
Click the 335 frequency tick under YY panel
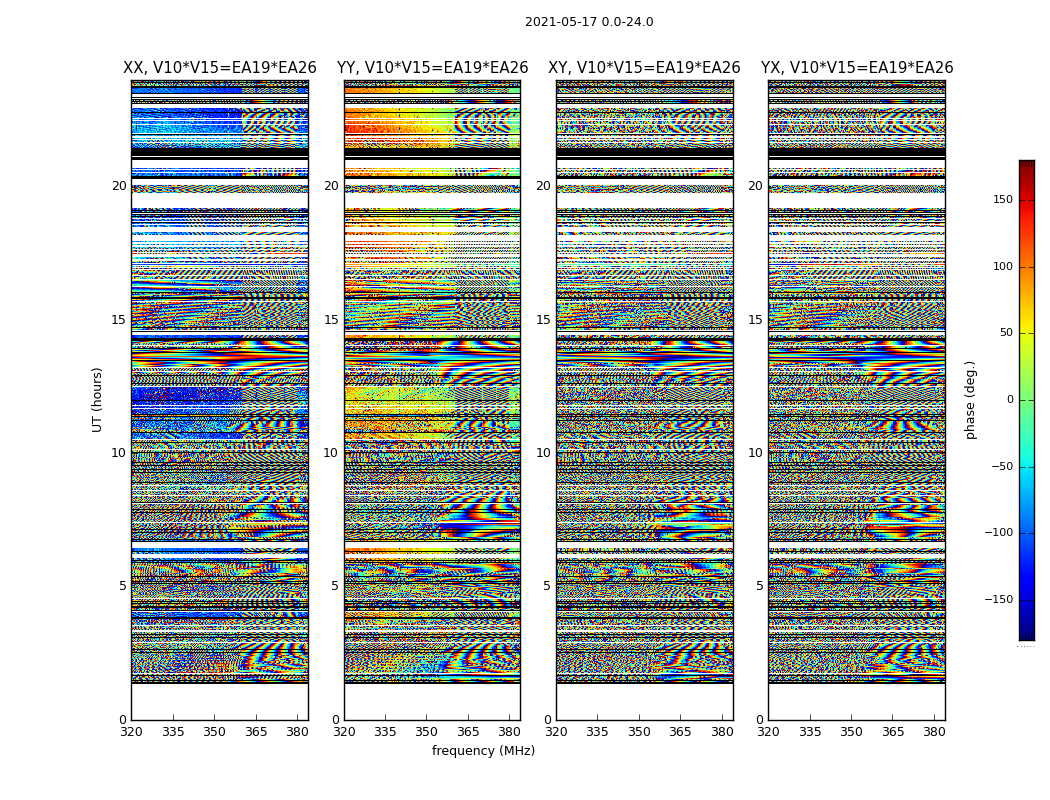click(385, 732)
